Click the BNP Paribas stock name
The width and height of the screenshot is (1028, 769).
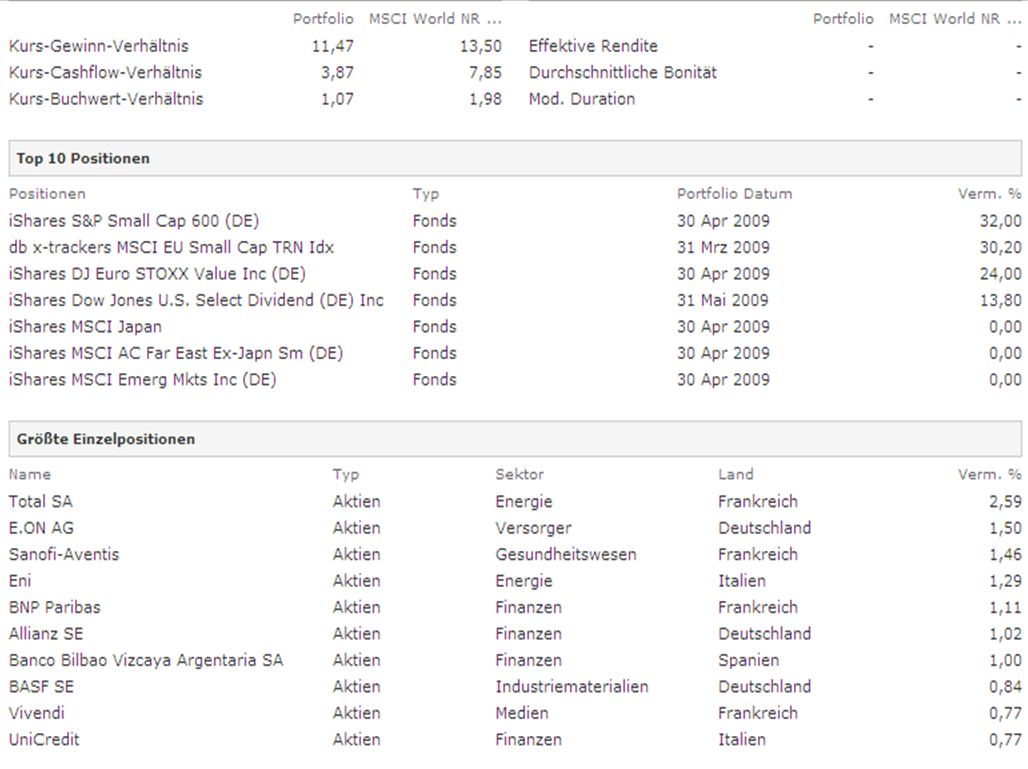55,607
